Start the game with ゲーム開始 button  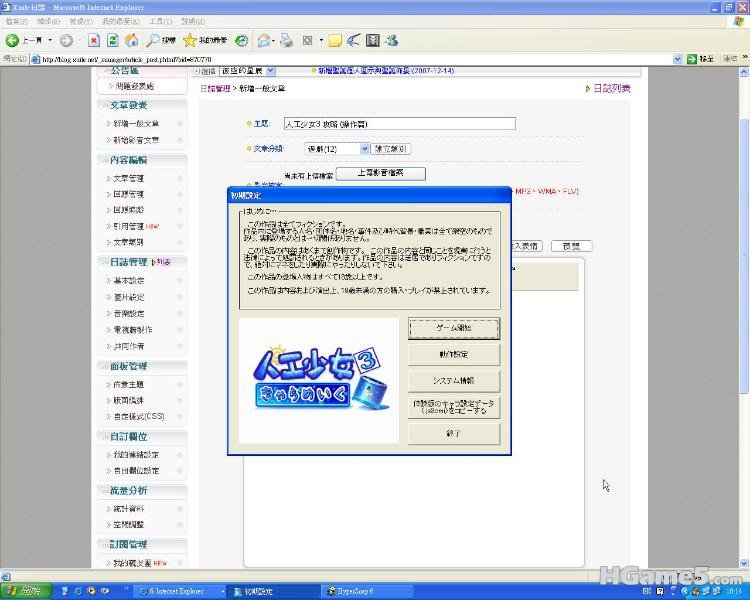coord(454,328)
